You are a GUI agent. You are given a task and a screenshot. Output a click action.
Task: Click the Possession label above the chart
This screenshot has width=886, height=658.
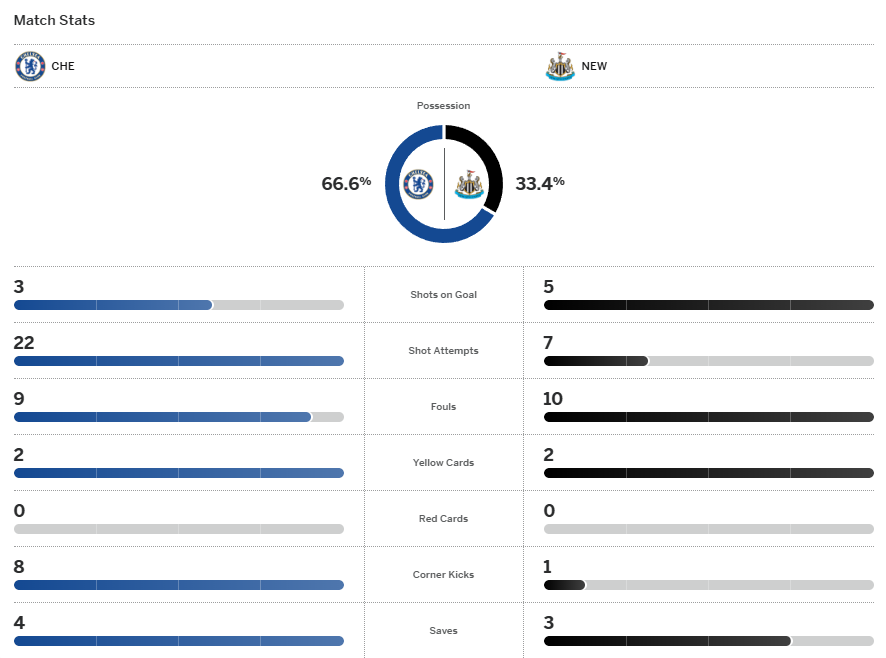(x=443, y=106)
